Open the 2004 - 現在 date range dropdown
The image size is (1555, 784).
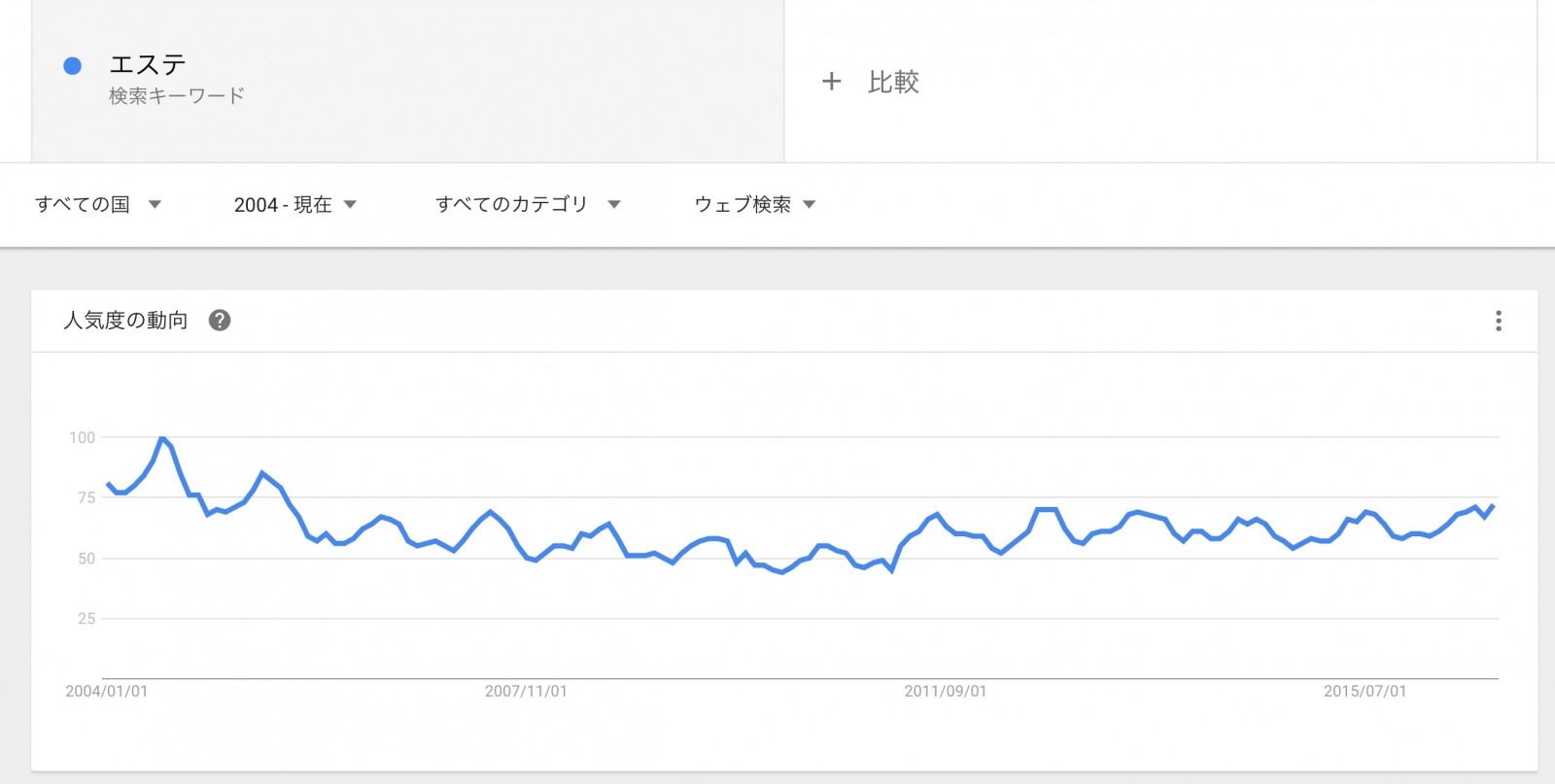click(295, 204)
